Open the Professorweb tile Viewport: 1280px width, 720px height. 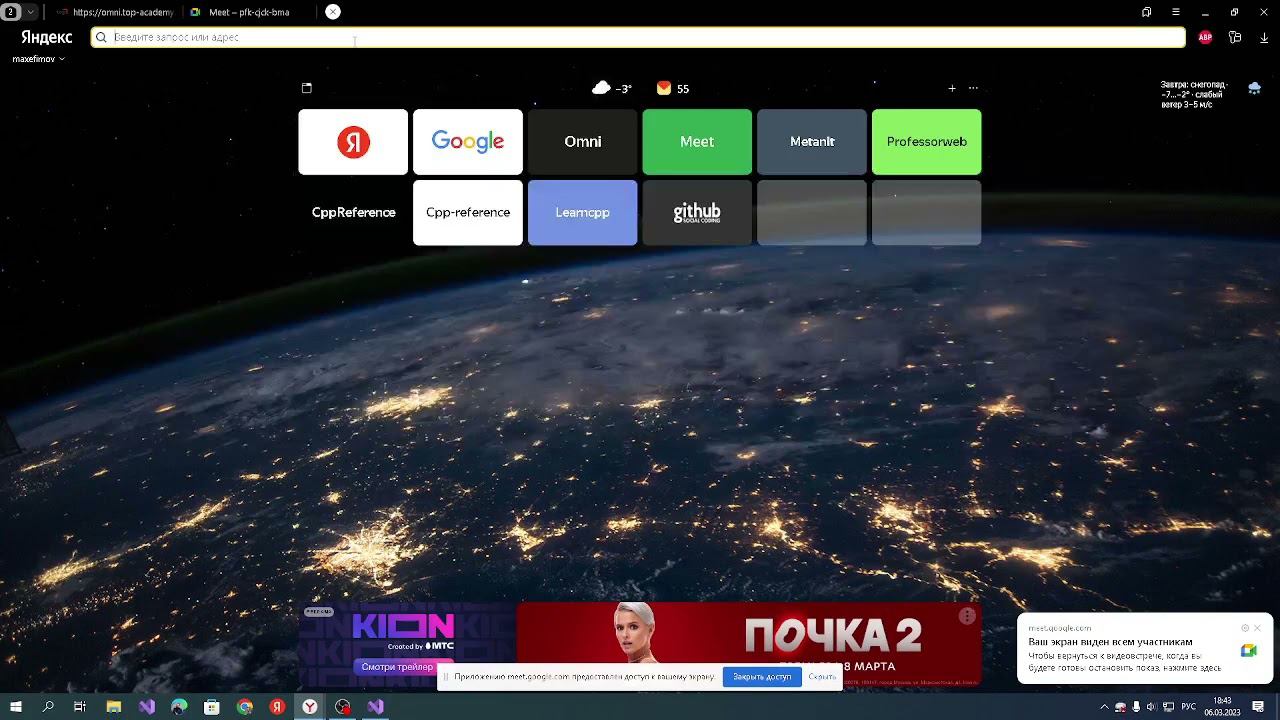(926, 142)
